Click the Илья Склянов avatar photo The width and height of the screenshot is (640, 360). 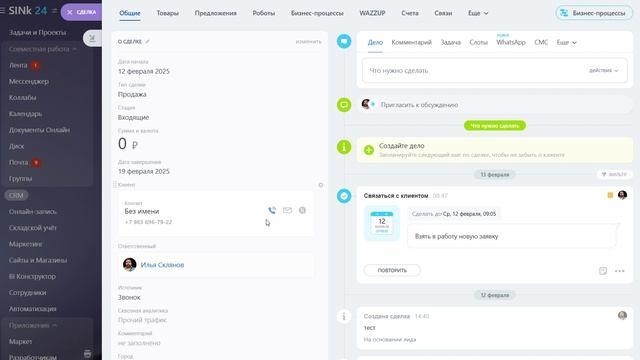click(130, 264)
